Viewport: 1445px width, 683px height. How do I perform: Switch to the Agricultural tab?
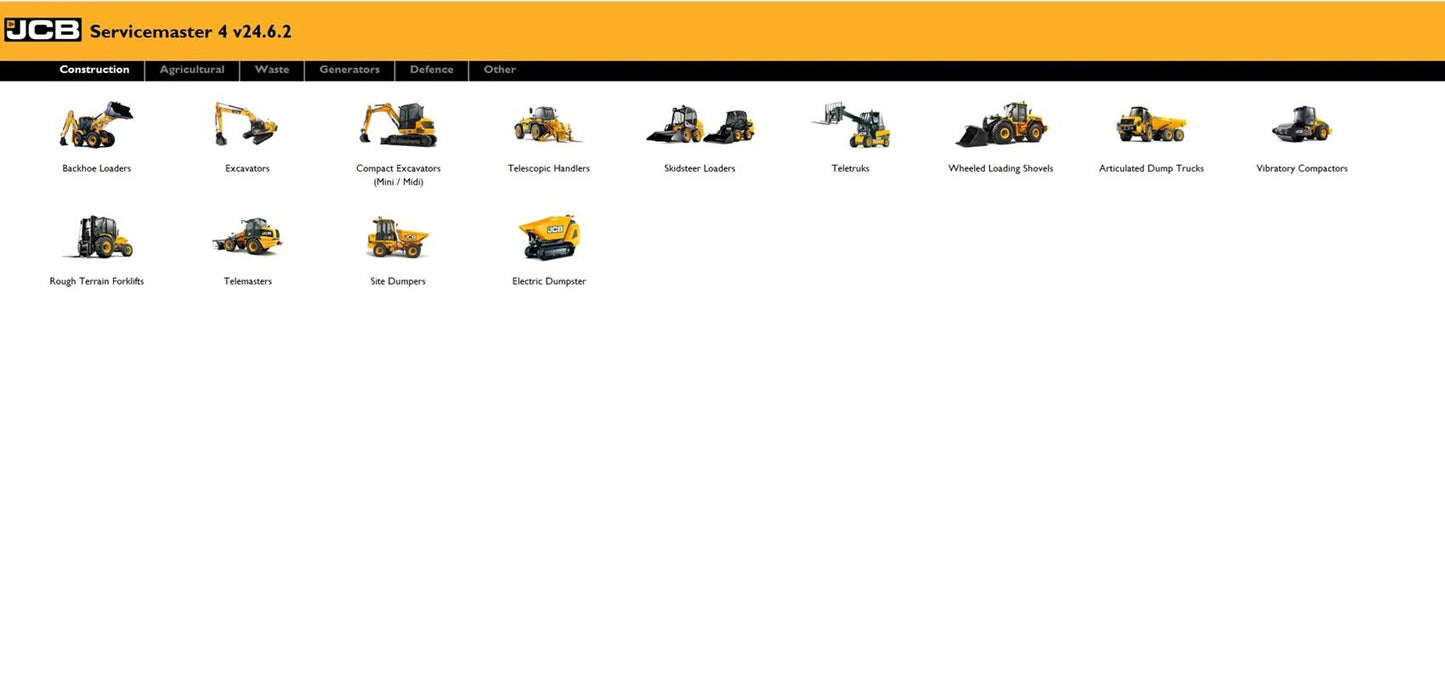tap(192, 70)
